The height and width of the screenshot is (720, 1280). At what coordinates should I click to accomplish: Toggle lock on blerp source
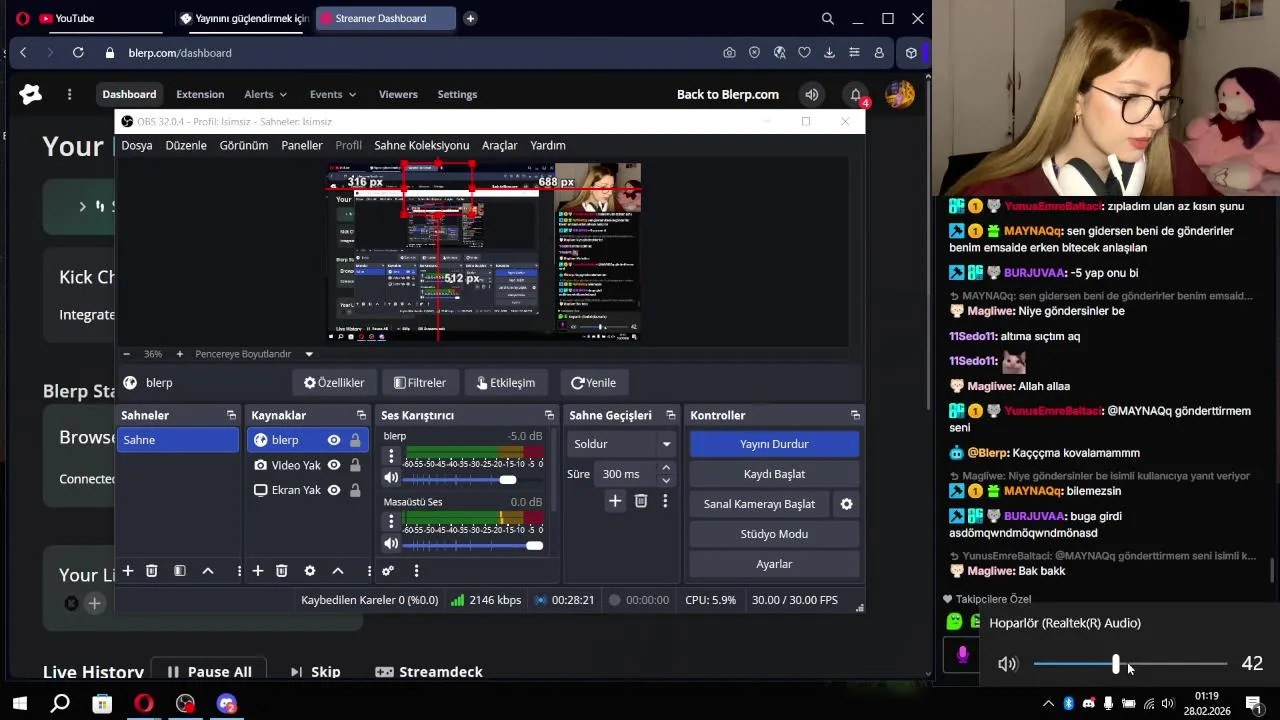(x=355, y=440)
